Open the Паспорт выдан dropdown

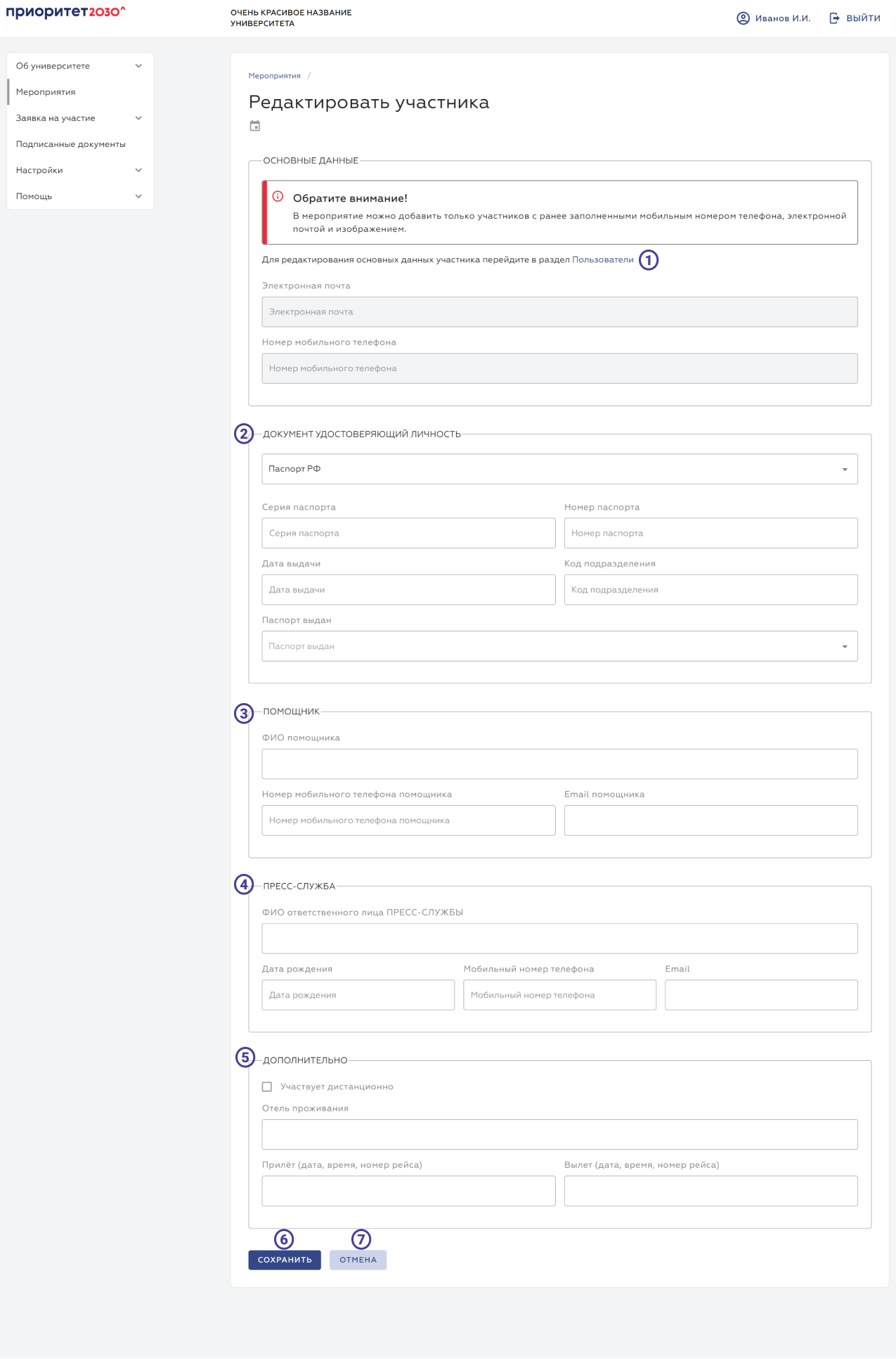pos(559,646)
